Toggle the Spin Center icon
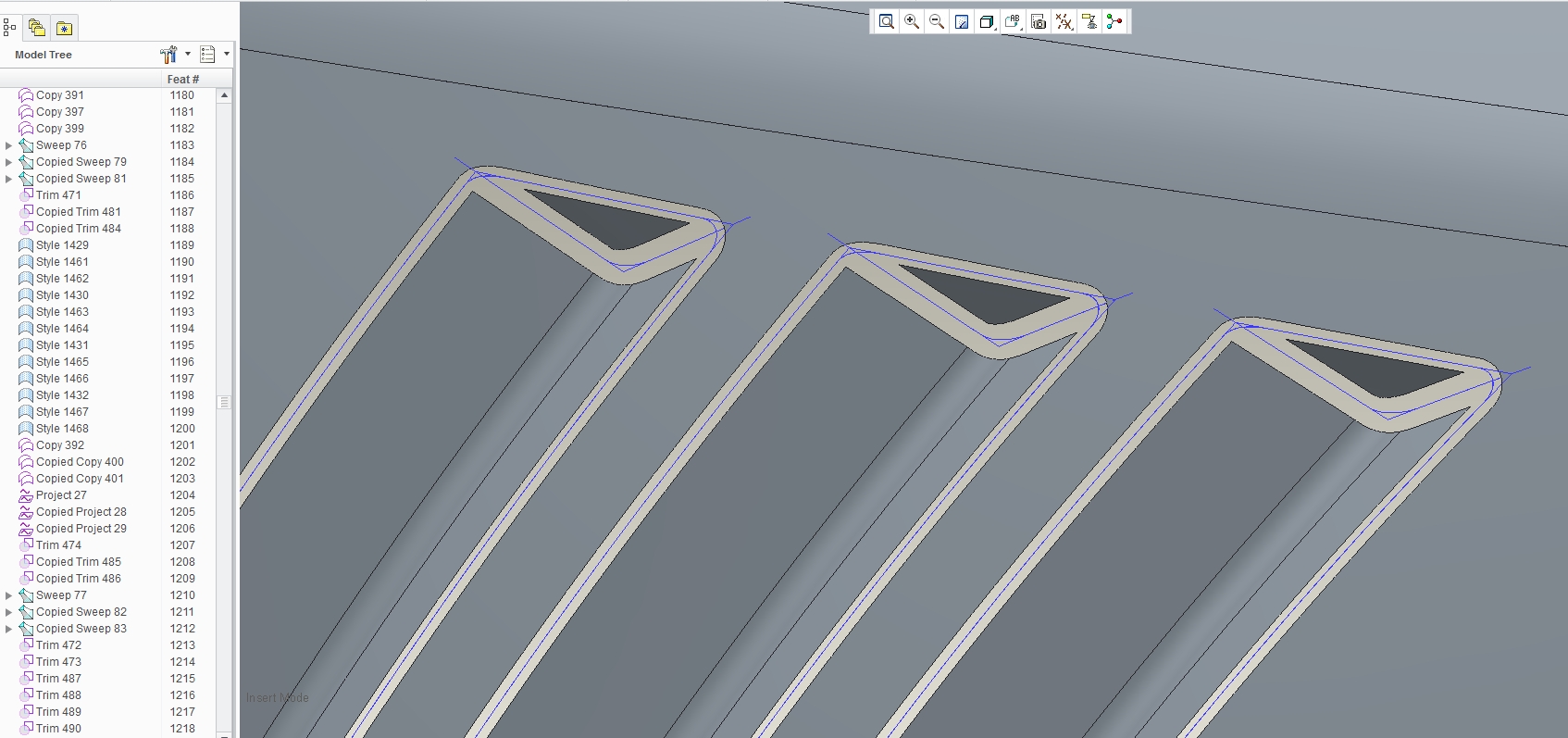Viewport: 1568px width, 738px height. 1114,21
